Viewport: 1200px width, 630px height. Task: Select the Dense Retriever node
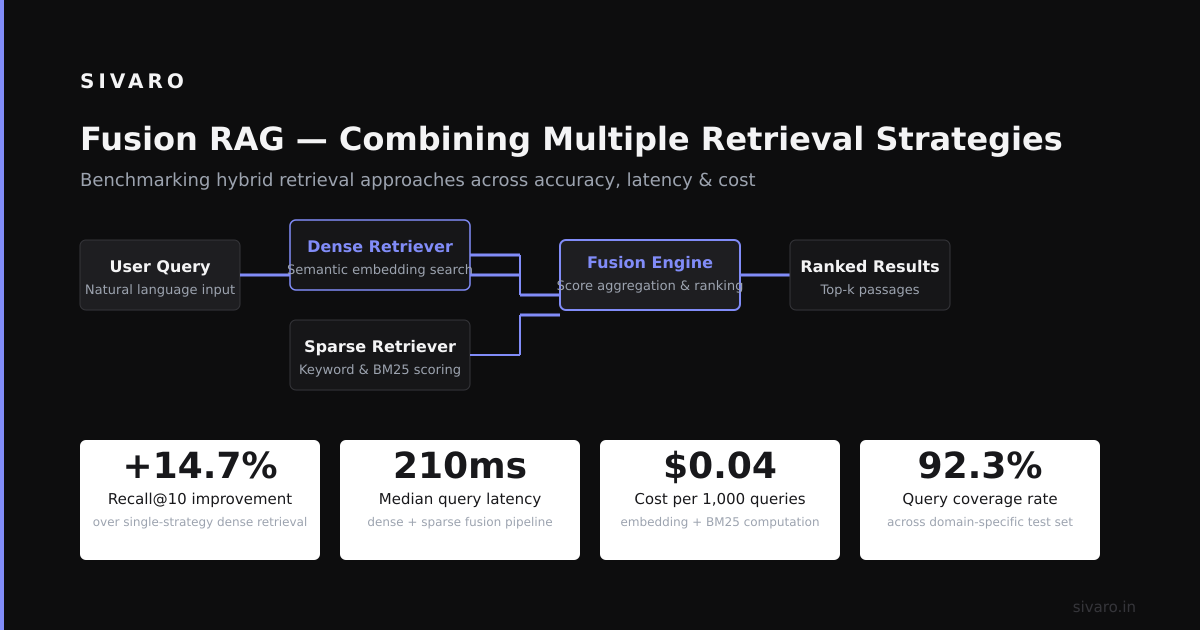380,255
